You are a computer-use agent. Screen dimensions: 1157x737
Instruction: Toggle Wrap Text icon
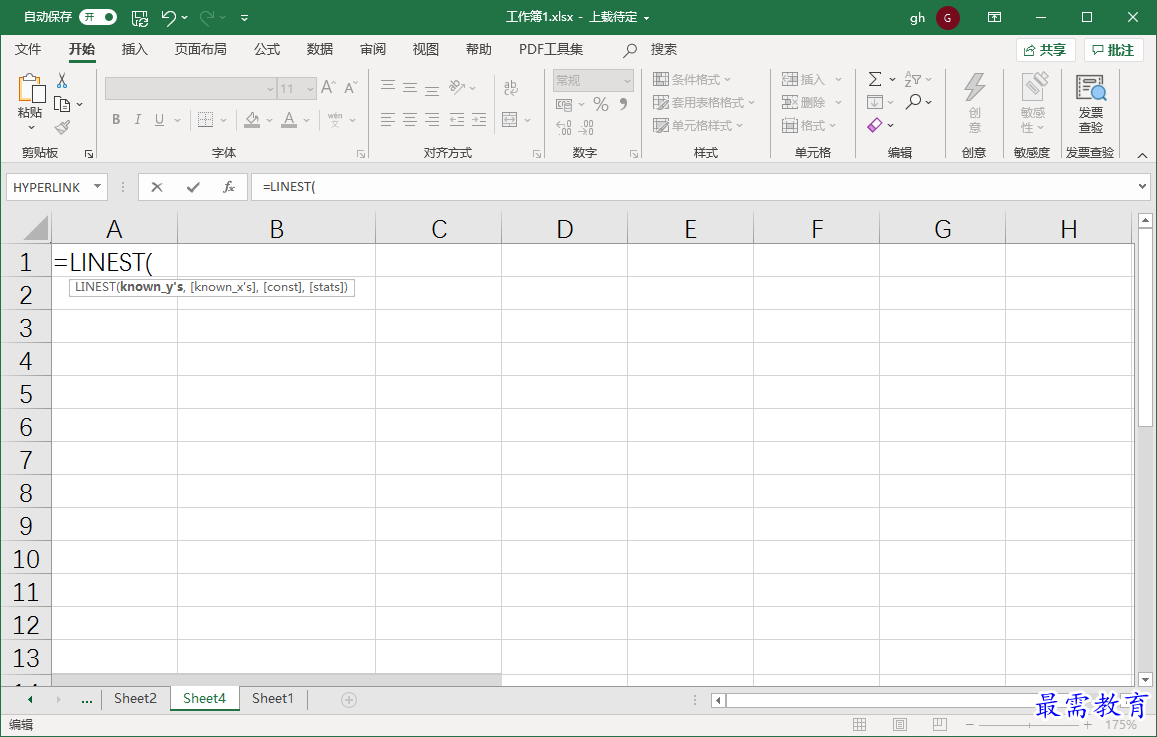point(510,88)
